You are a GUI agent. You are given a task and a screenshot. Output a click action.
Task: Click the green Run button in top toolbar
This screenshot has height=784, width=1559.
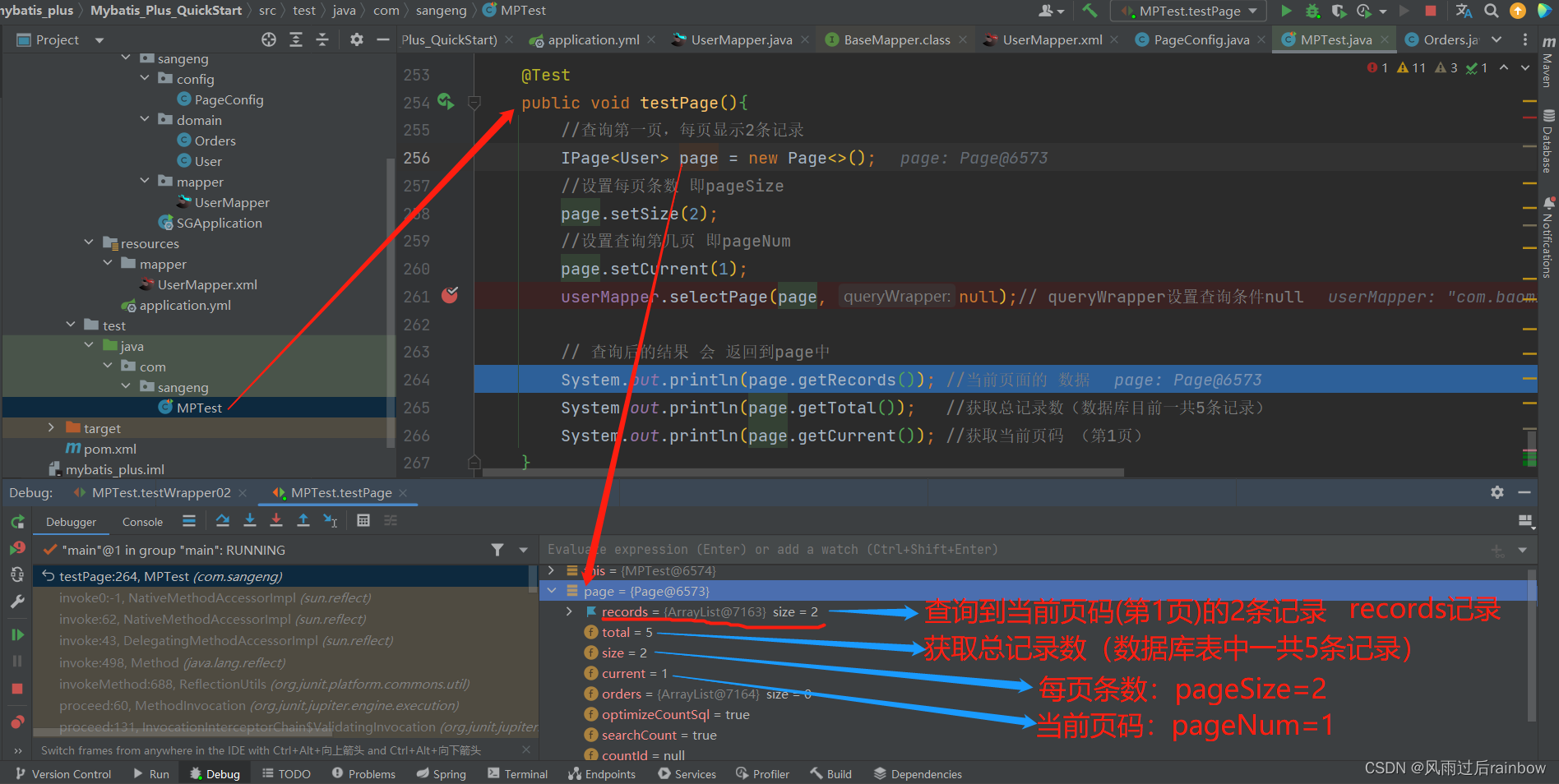click(x=1286, y=11)
